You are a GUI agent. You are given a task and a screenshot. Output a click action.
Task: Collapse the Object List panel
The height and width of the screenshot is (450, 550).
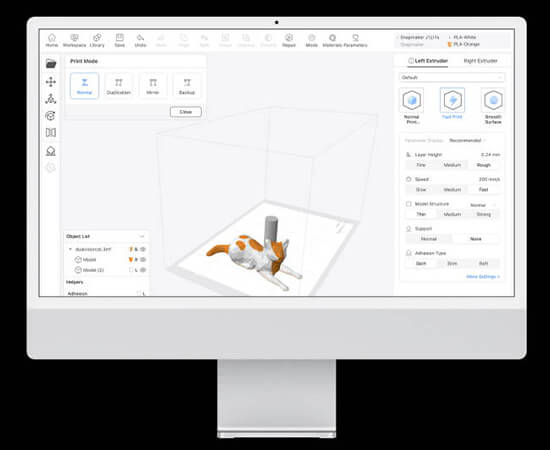(142, 236)
